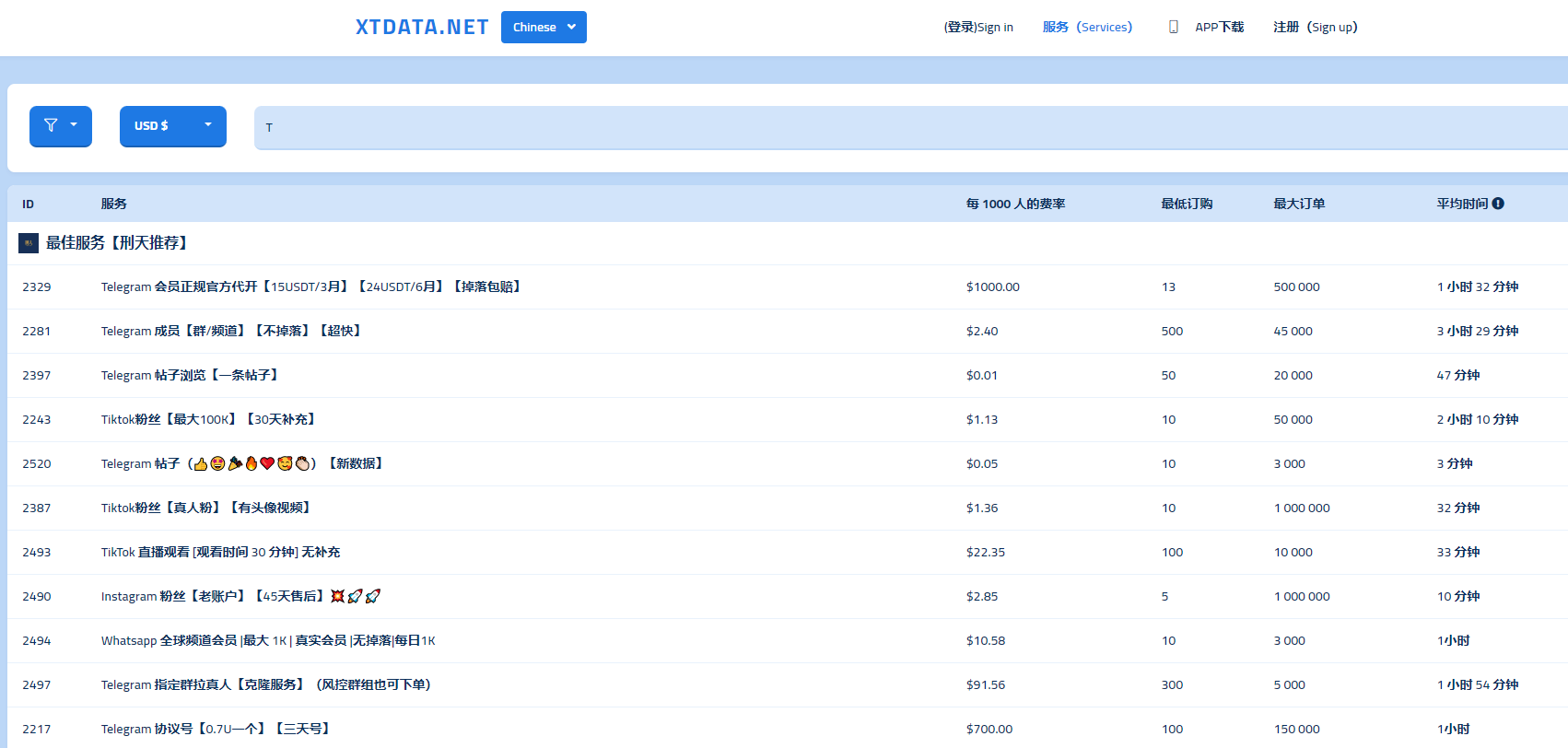The height and width of the screenshot is (748, 1568).
Task: Click Telegram 会员正规官方代开 service name
Action: [x=313, y=287]
